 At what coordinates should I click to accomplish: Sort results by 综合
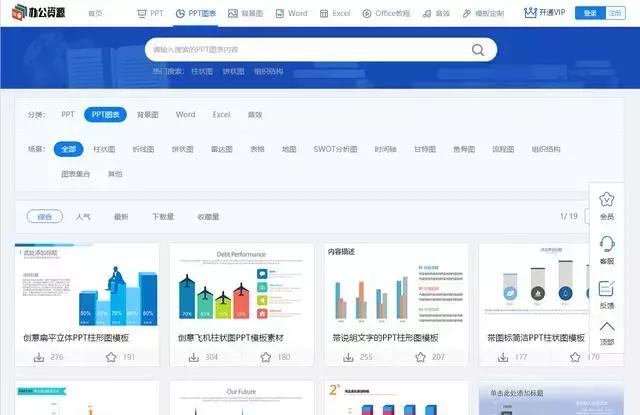tap(44, 217)
